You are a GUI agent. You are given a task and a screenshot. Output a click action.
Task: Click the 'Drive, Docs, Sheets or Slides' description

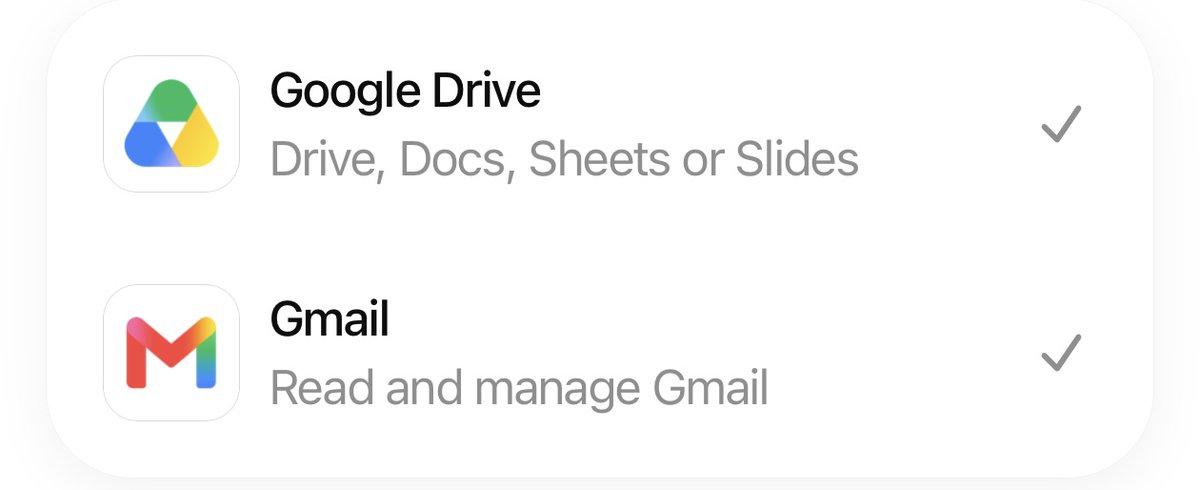(x=564, y=160)
